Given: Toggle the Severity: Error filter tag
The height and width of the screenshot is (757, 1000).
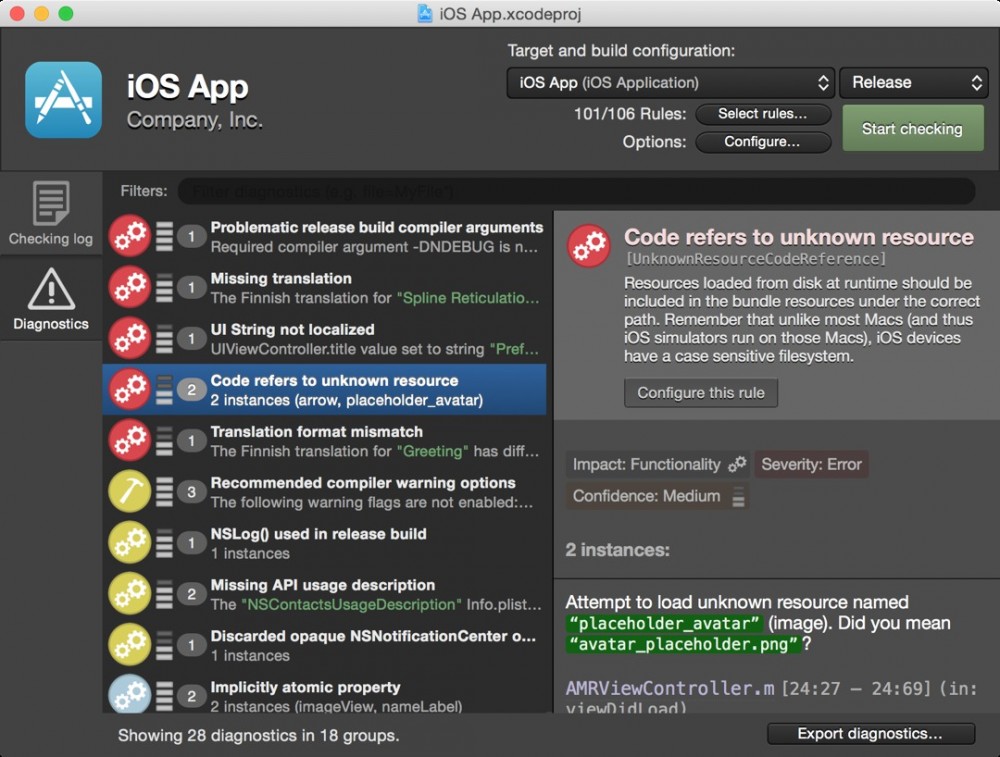Looking at the screenshot, I should coord(811,464).
